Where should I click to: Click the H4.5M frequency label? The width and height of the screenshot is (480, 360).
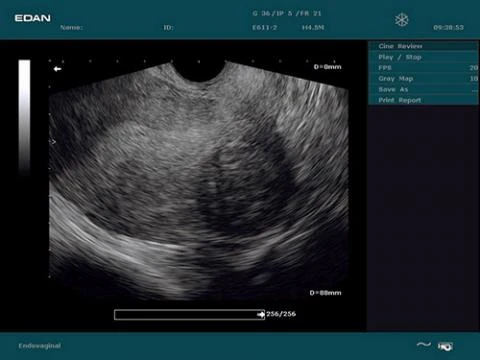(x=313, y=28)
